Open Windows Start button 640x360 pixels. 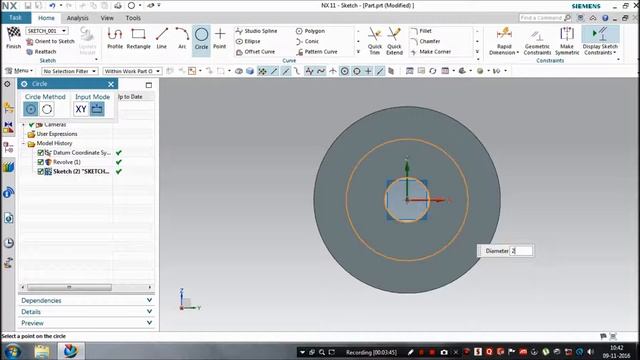pos(12,351)
